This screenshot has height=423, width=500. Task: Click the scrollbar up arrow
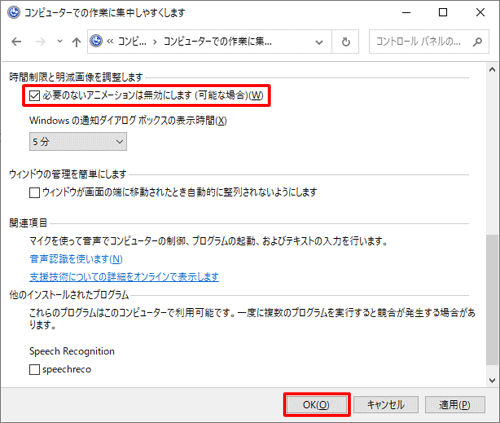(492, 70)
